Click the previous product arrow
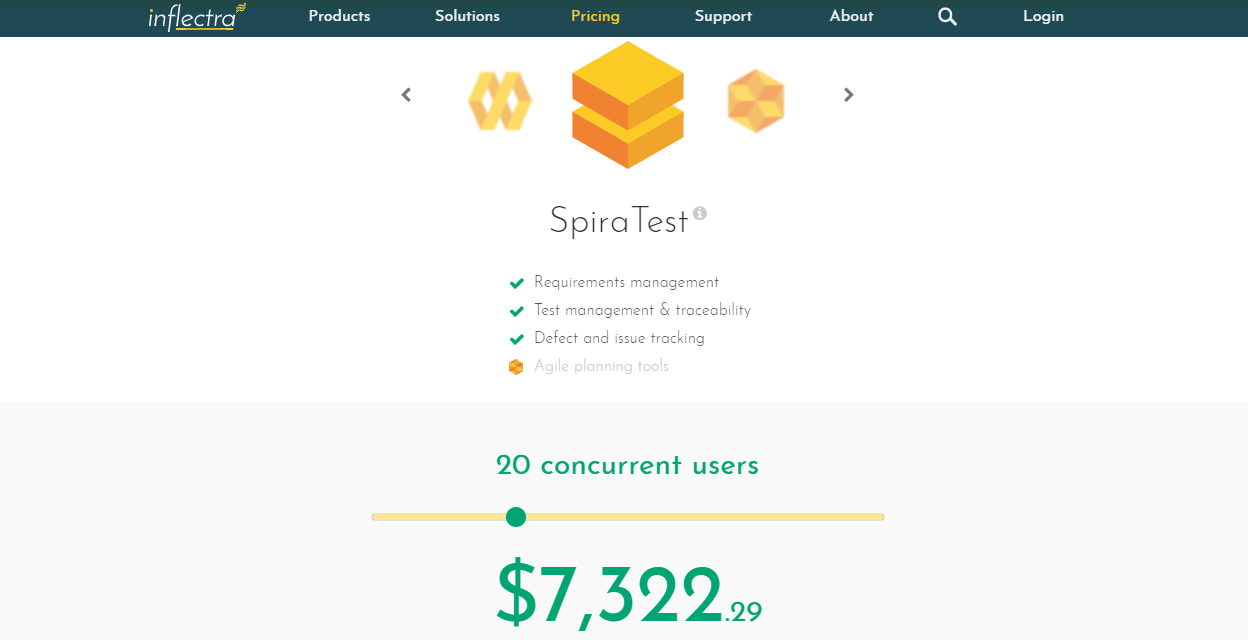 406,95
